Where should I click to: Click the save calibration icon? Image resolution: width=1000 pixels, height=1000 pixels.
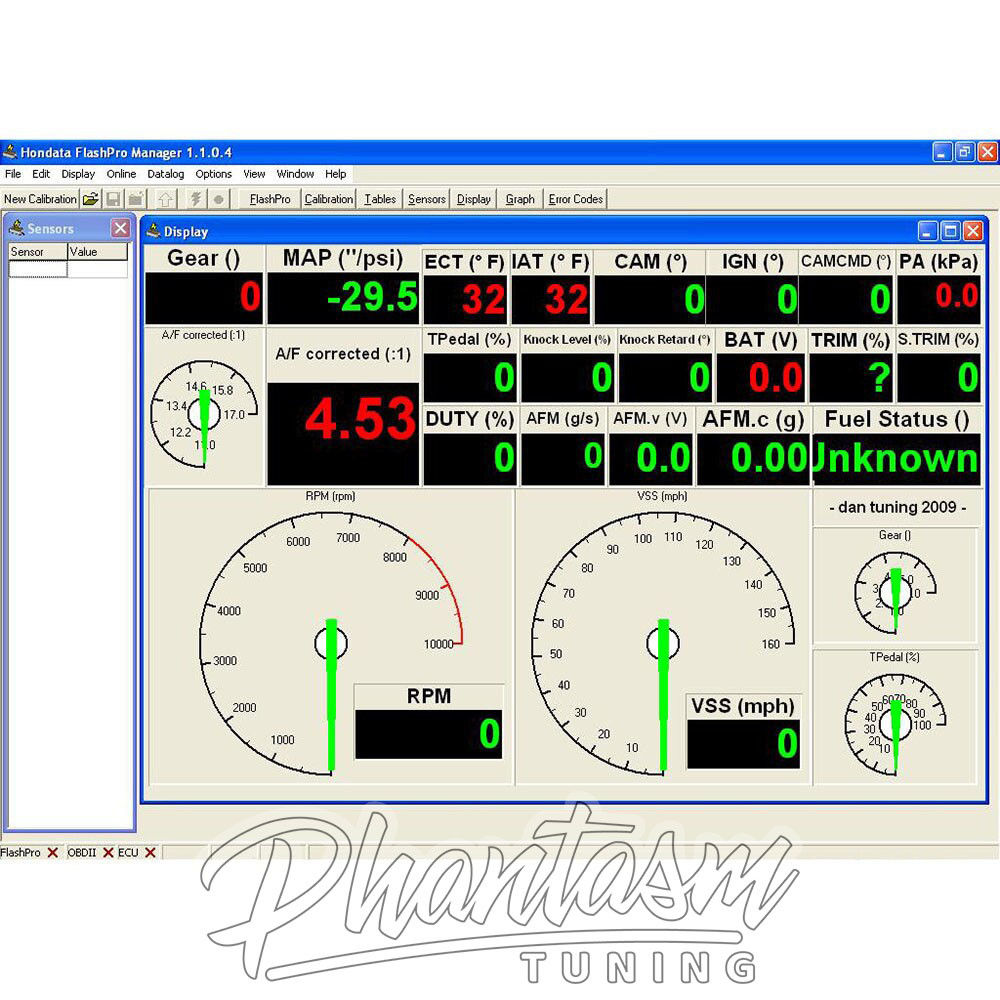click(x=113, y=198)
